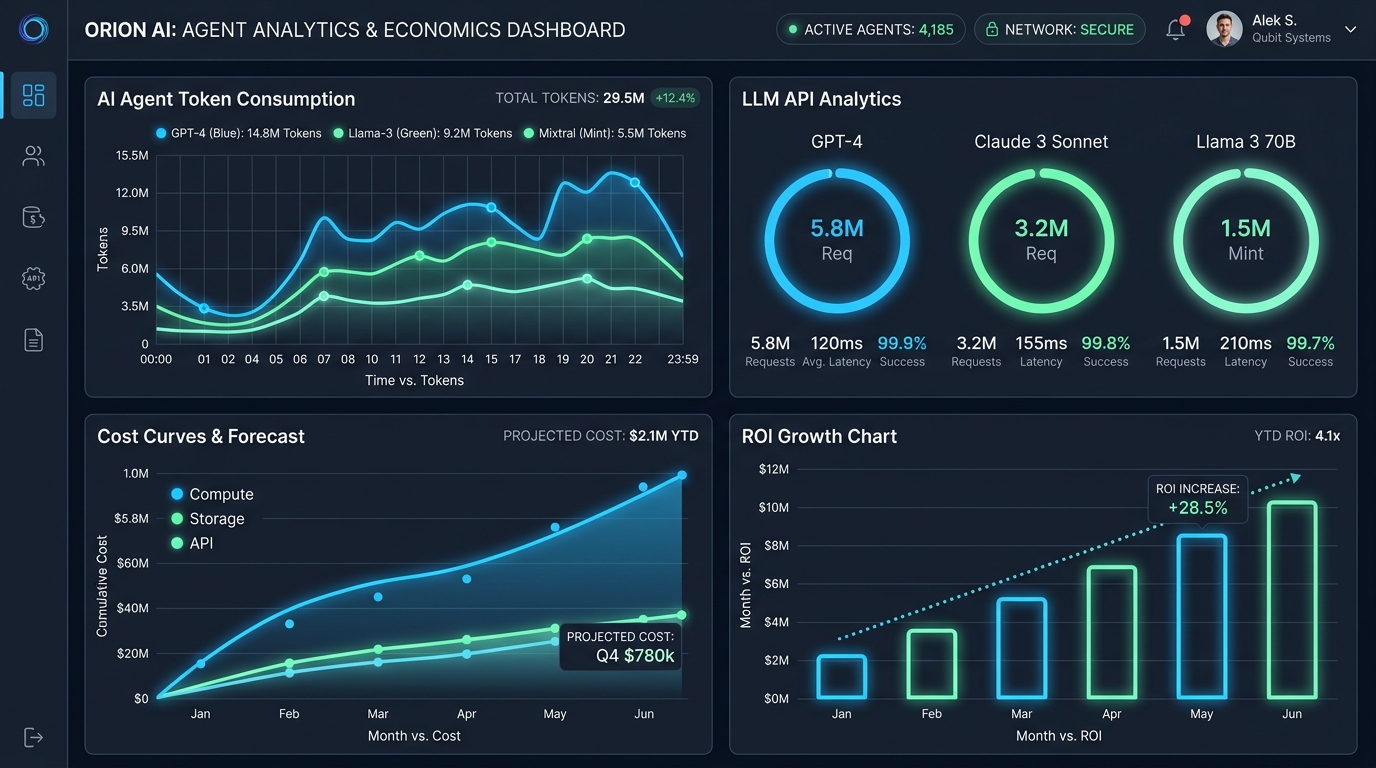Viewport: 1376px width, 768px height.
Task: Click the Network: Secure status badge
Action: click(x=1059, y=29)
